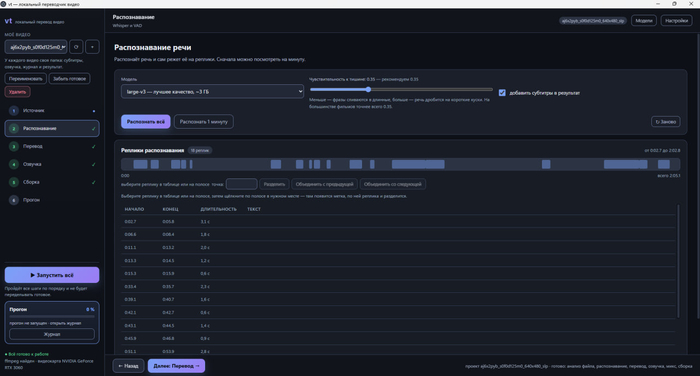Click the Далее: Перевод button
Viewport: 700px width, 376px height.
click(176, 366)
